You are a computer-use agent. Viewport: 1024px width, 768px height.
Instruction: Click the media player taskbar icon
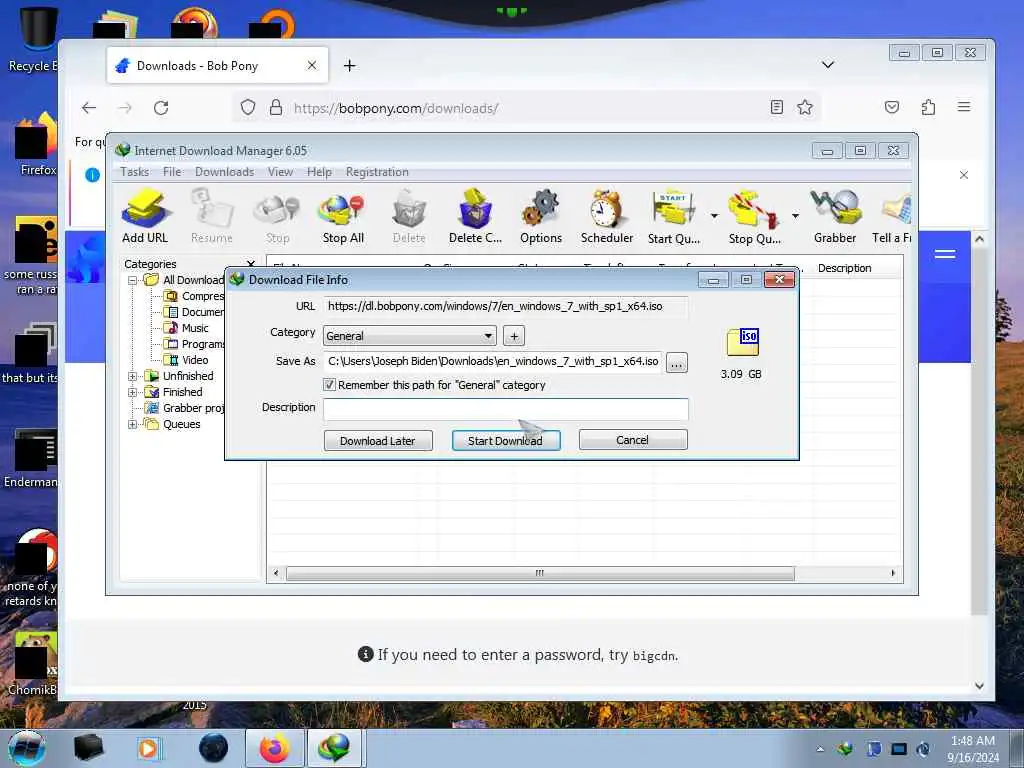148,748
